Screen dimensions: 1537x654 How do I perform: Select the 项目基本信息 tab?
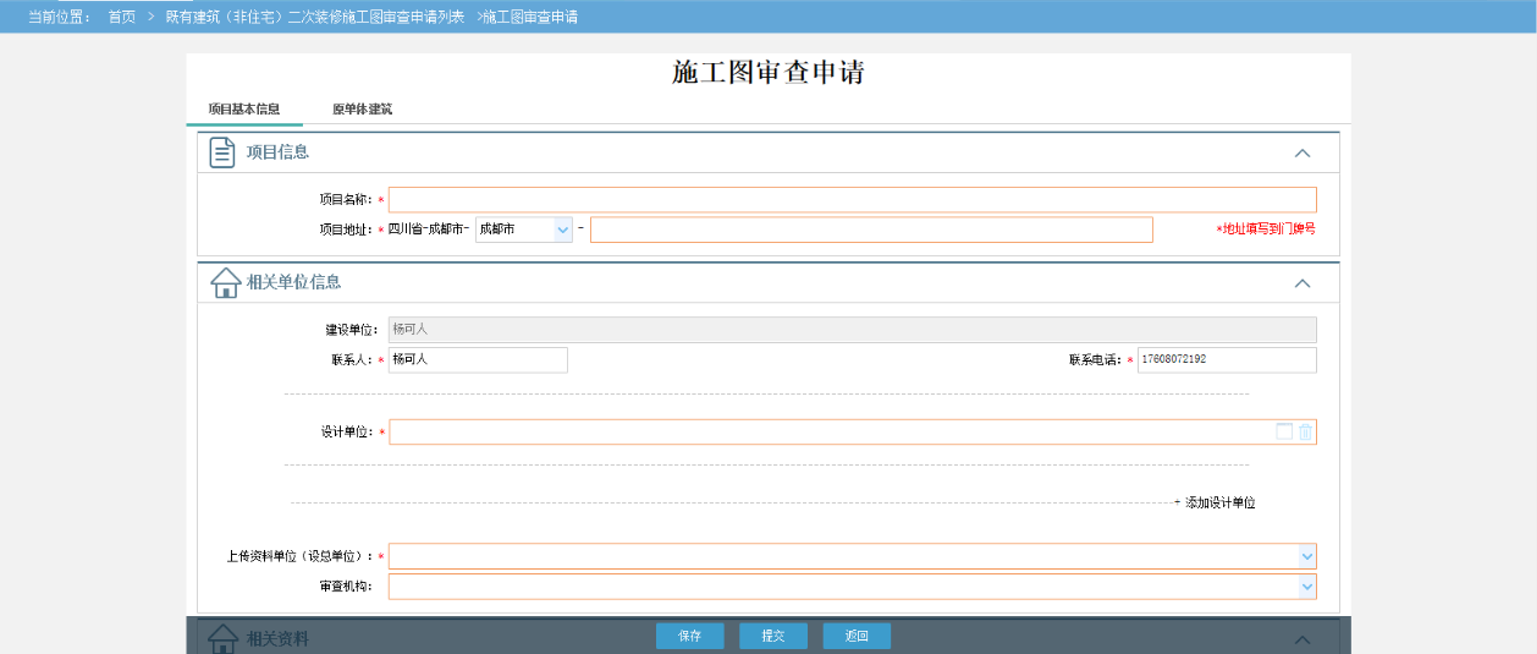point(244,109)
